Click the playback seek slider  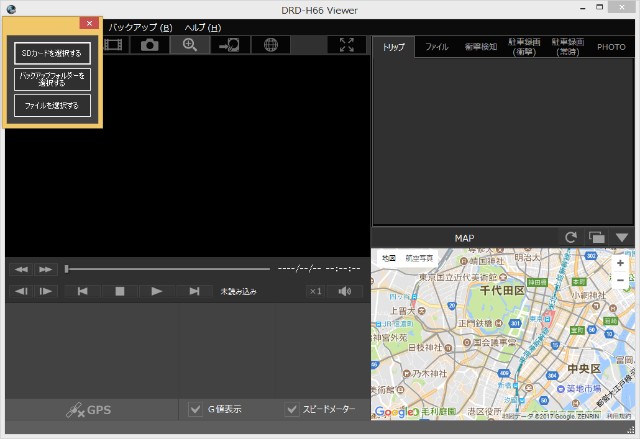(x=167, y=269)
